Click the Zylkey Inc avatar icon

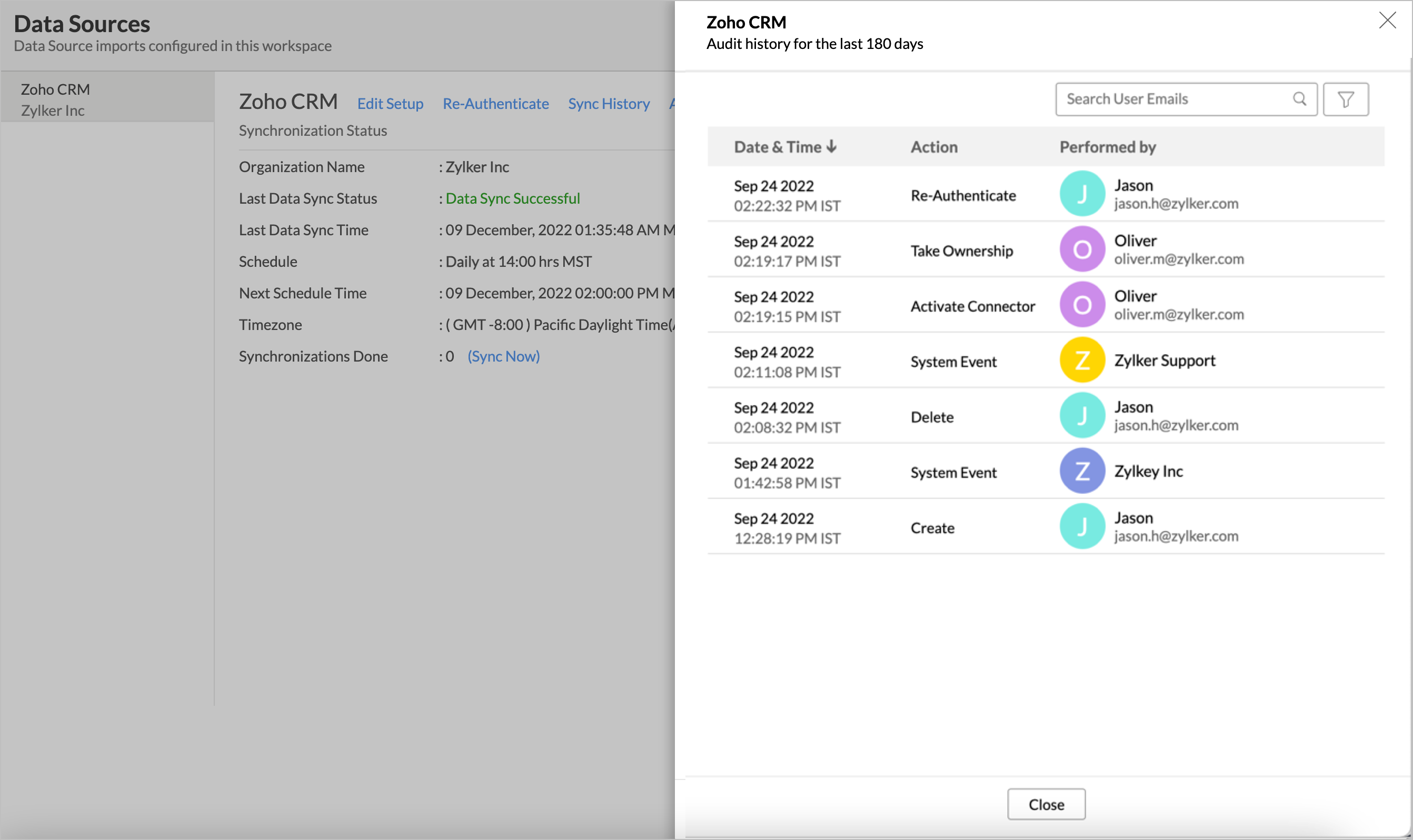coord(1082,471)
